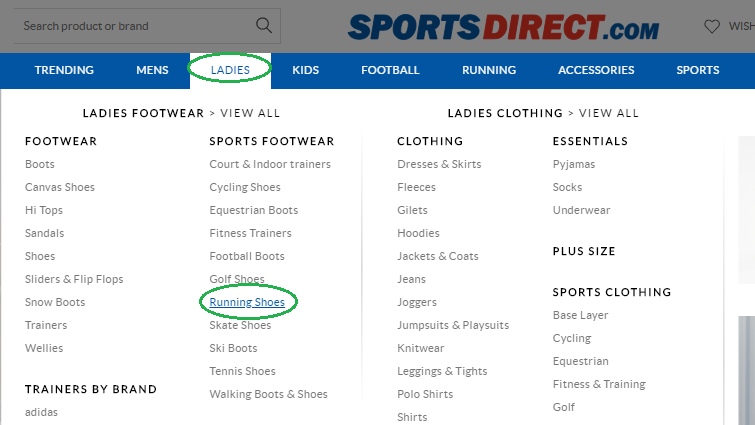755x425 pixels.
Task: Go to Golf sports clothing
Action: click(x=564, y=407)
